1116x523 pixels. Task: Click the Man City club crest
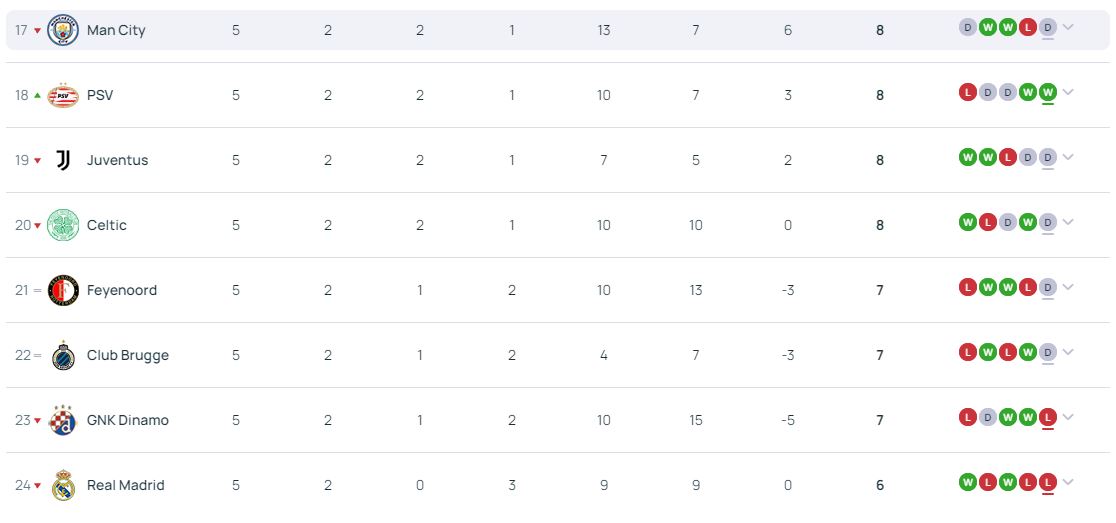point(63,31)
